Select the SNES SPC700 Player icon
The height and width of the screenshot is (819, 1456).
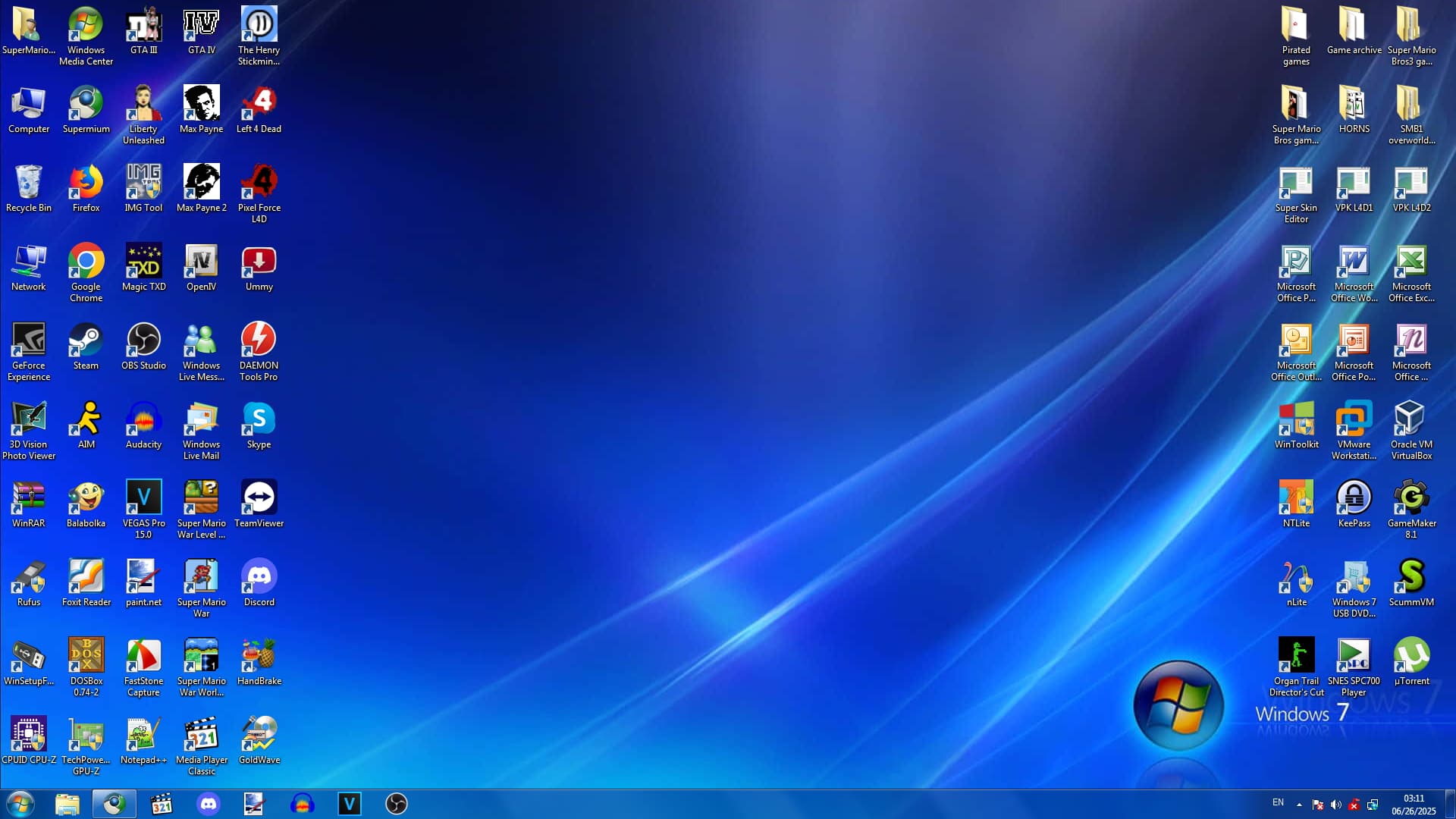pos(1354,667)
